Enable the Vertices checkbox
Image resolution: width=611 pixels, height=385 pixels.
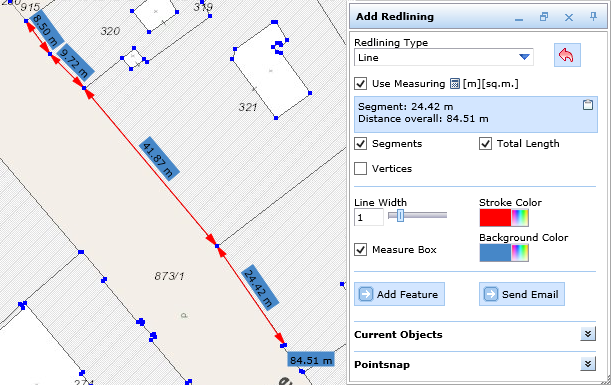(x=360, y=168)
